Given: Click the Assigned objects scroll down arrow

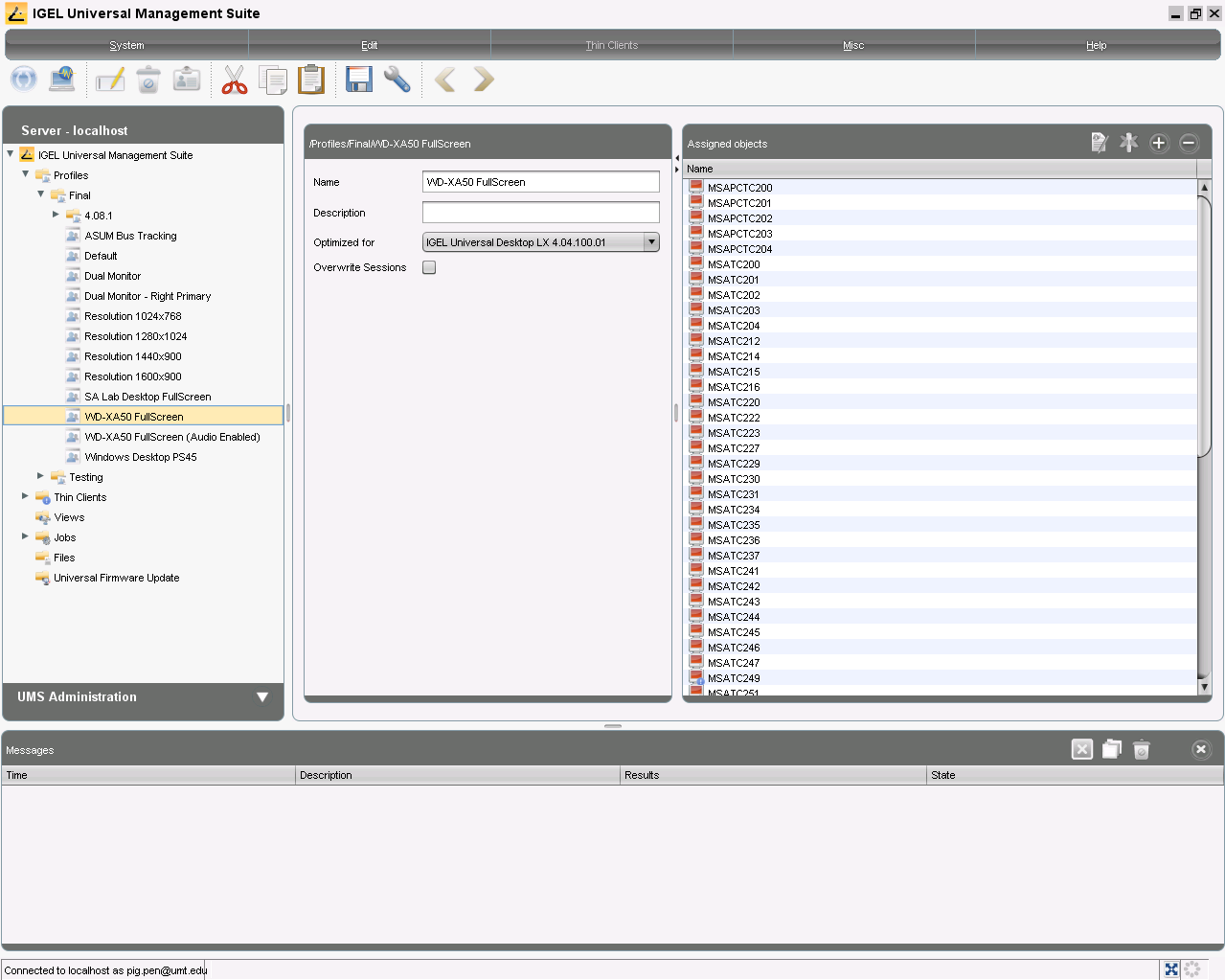Looking at the screenshot, I should (x=1204, y=687).
